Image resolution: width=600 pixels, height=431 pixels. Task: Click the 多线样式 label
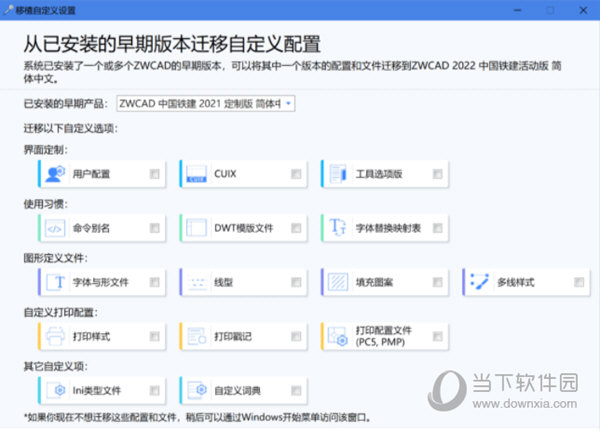(516, 282)
